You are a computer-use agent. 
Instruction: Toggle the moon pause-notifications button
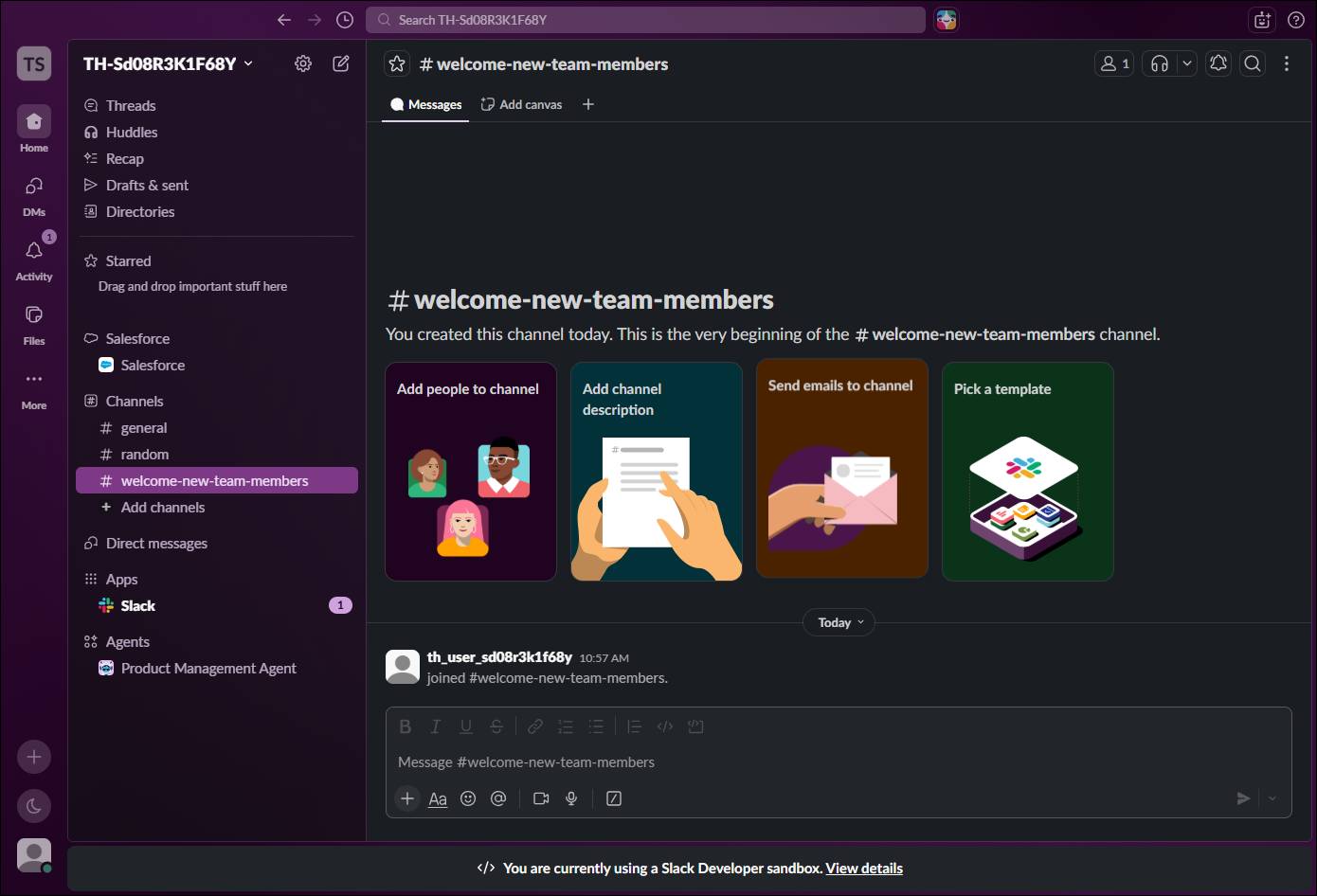click(x=34, y=806)
